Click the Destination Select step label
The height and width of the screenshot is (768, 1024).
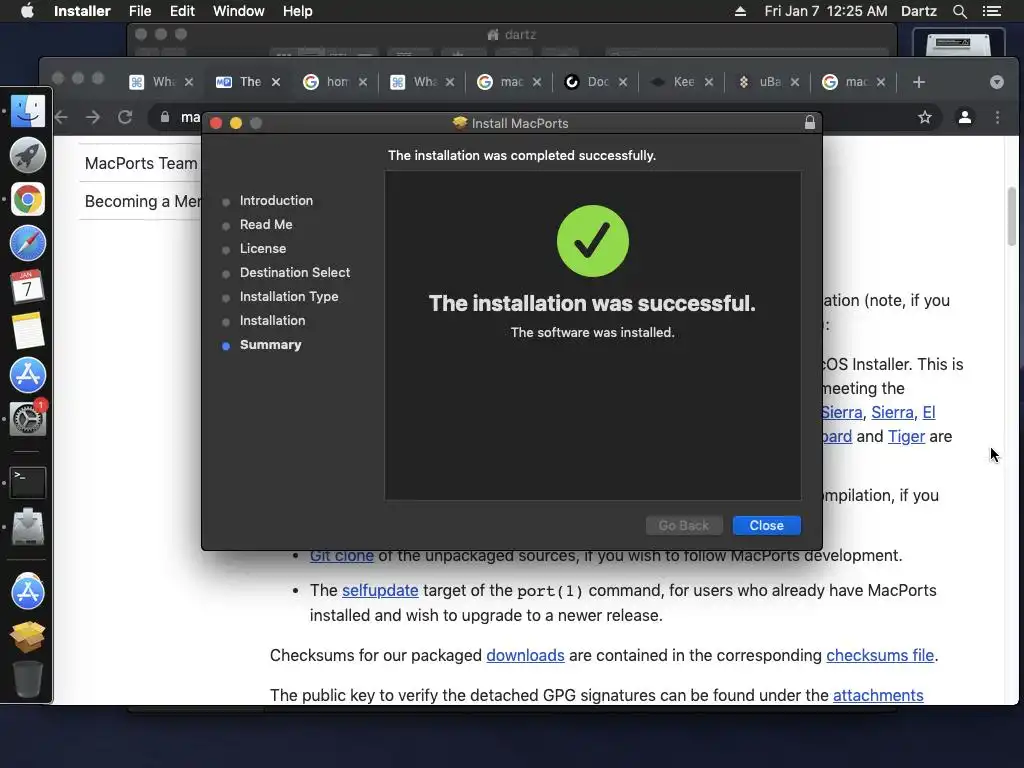[295, 272]
